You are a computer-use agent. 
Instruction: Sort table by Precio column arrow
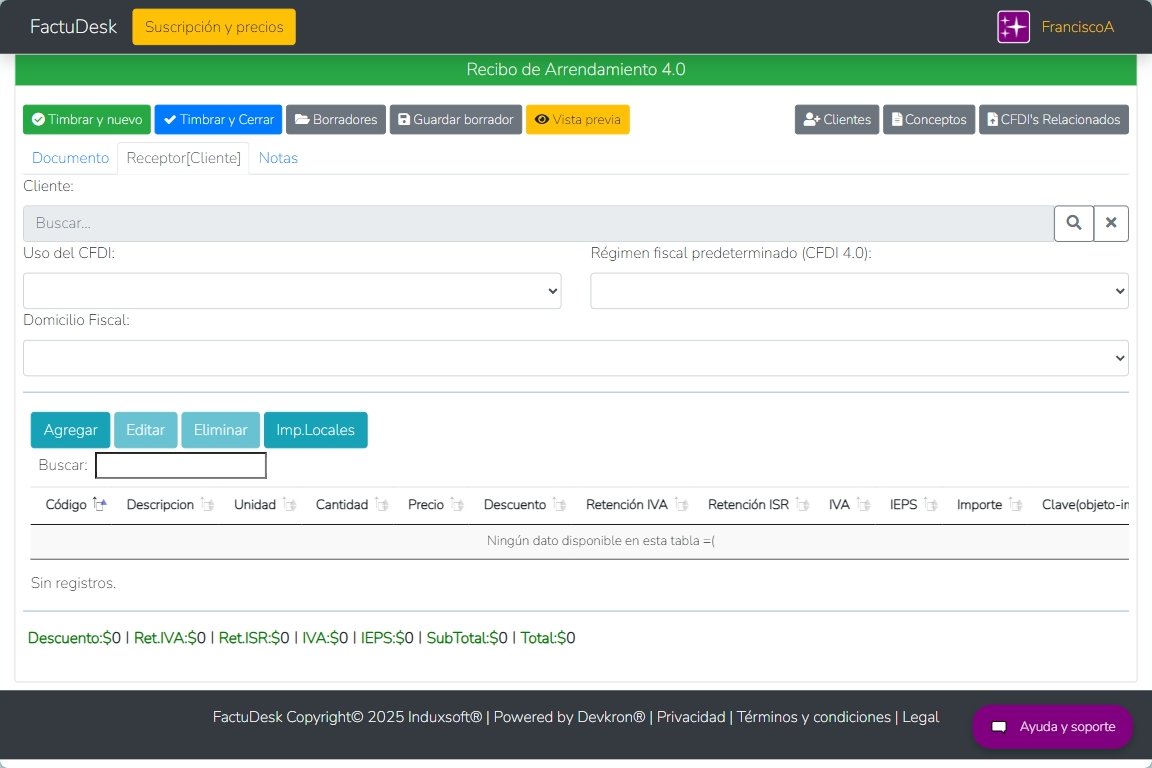click(457, 505)
